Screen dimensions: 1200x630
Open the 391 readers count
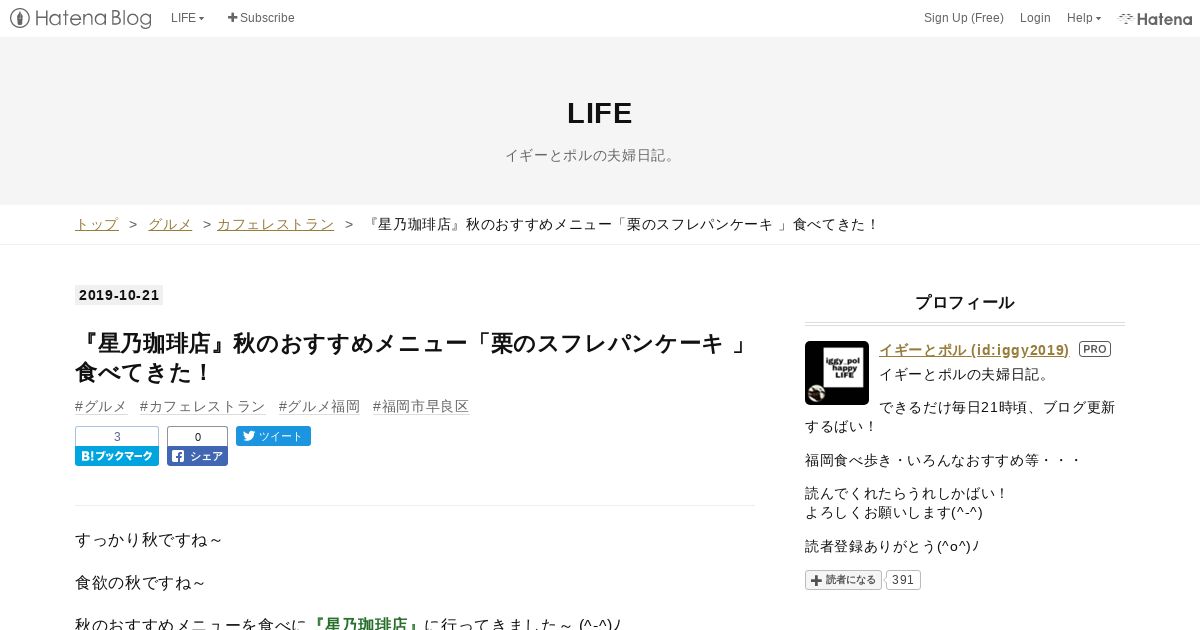[903, 580]
